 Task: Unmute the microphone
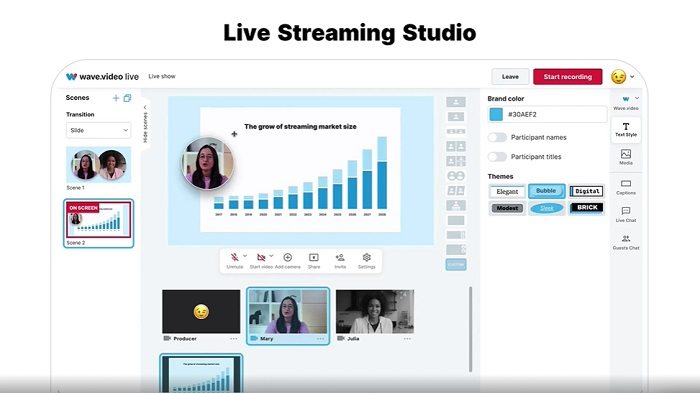tap(234, 260)
